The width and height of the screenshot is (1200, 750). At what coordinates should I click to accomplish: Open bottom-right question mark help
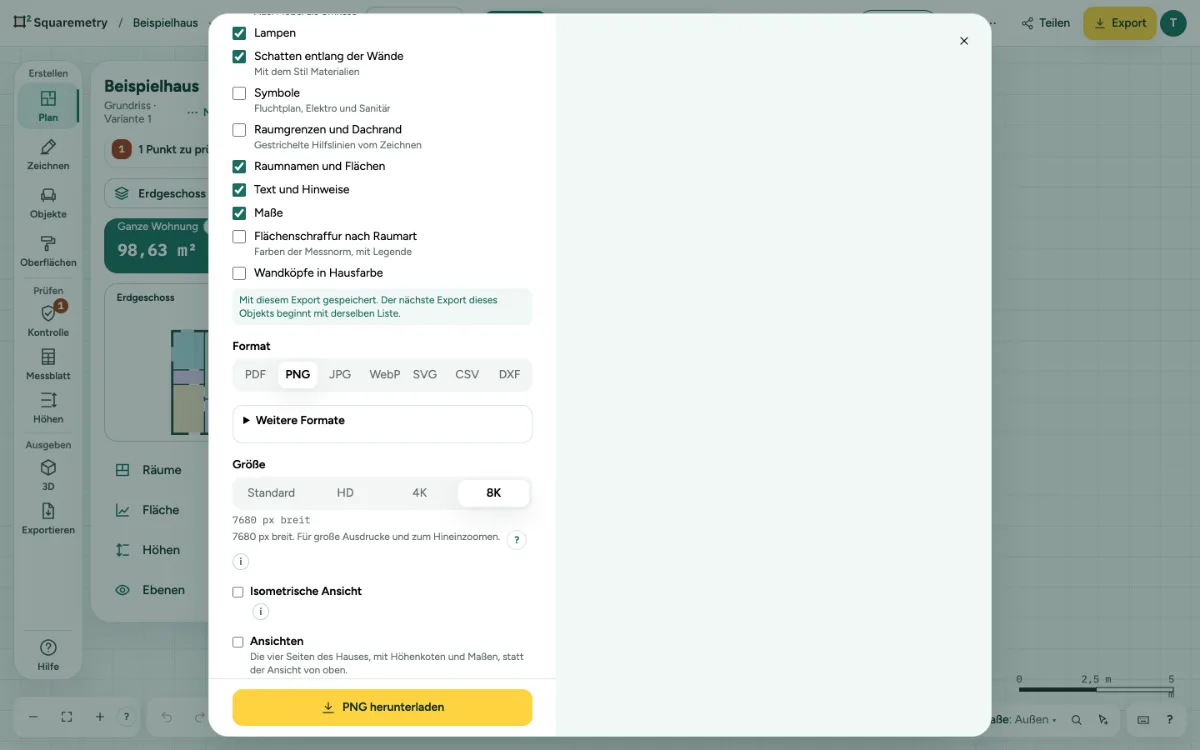point(1170,719)
